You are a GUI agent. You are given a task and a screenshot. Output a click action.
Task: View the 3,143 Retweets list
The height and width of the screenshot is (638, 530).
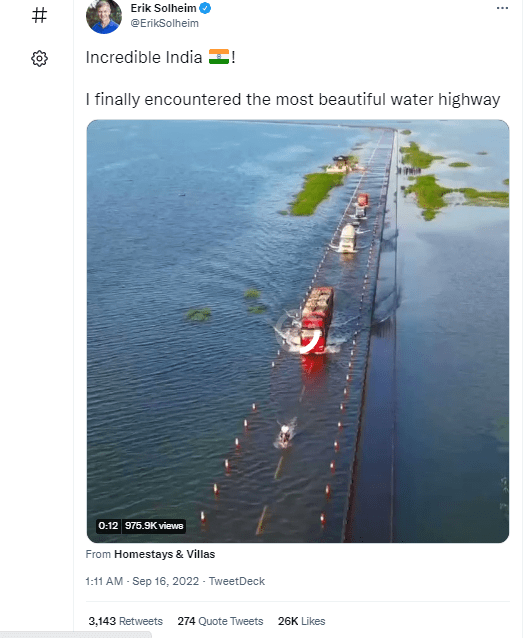(x=125, y=621)
